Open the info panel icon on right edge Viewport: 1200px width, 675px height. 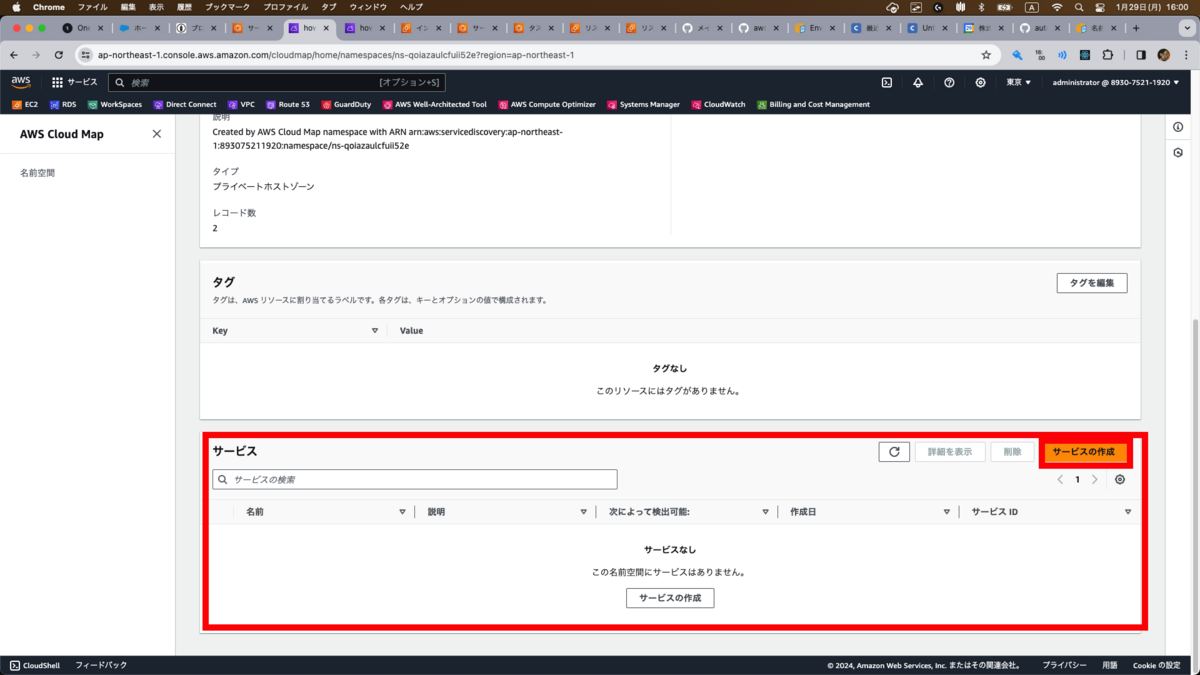[x=1178, y=127]
